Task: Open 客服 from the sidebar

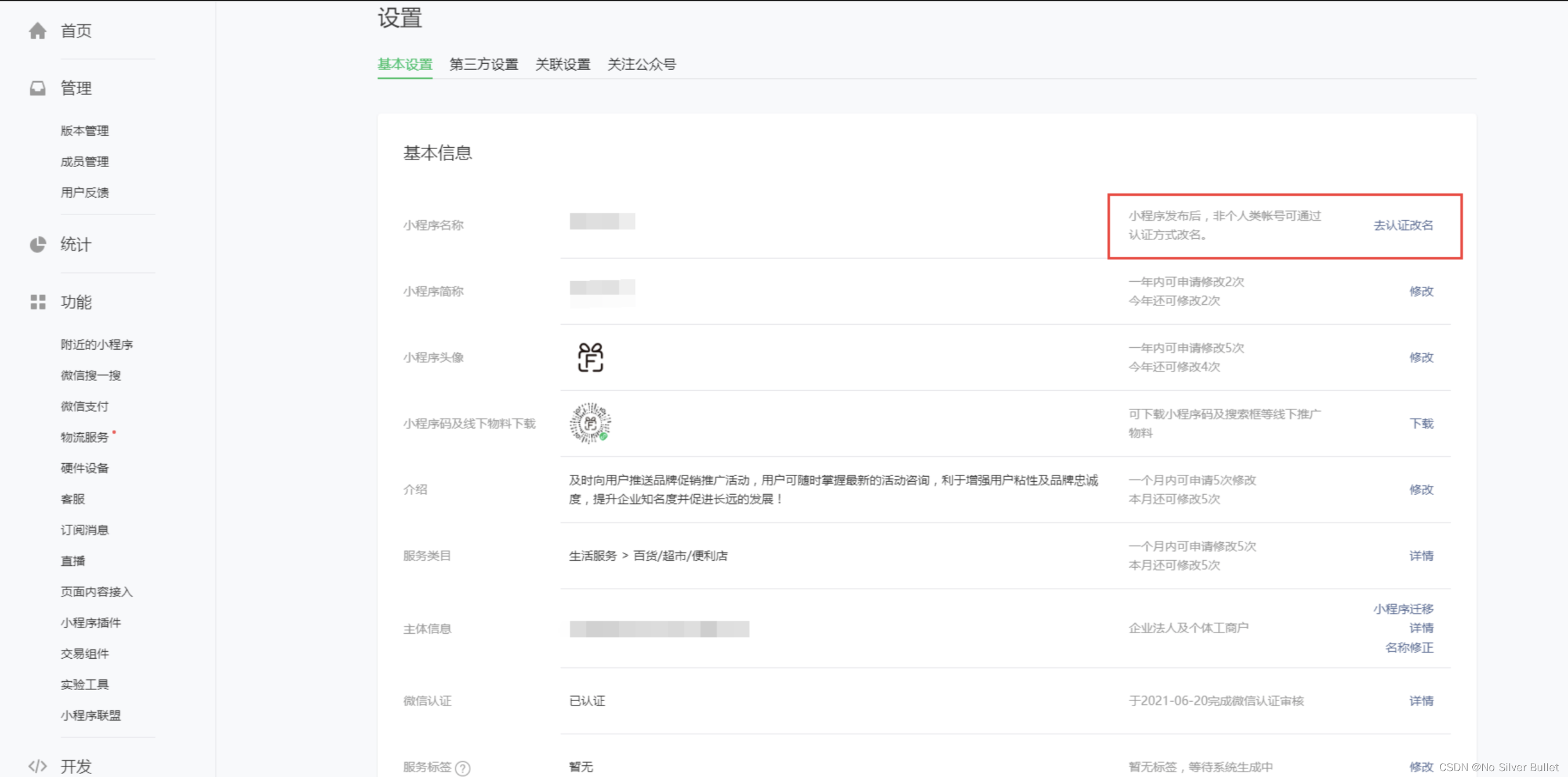Action: point(72,499)
